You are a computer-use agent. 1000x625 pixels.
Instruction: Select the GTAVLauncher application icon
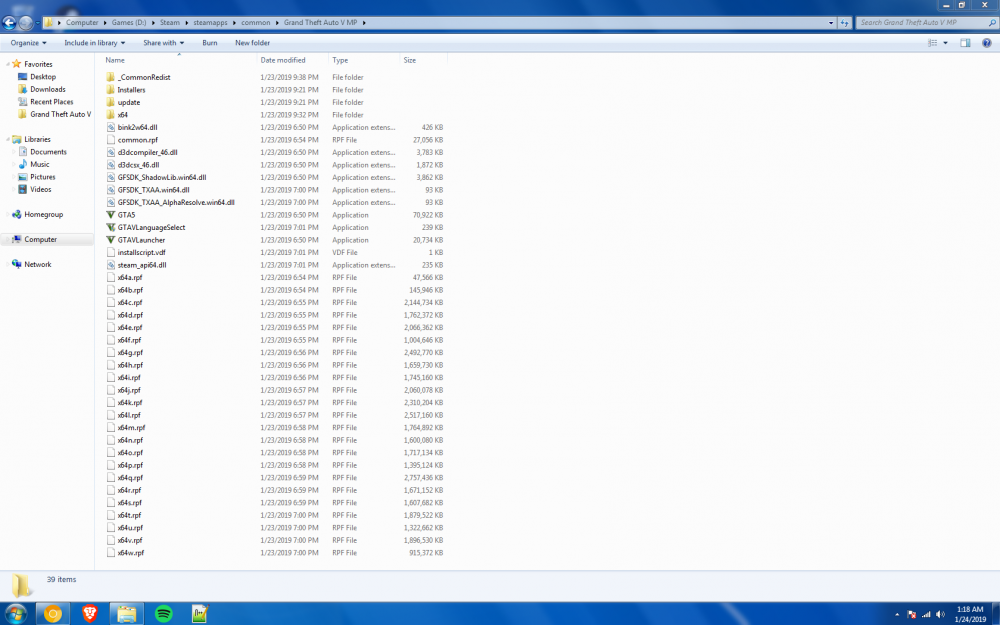tap(110, 240)
